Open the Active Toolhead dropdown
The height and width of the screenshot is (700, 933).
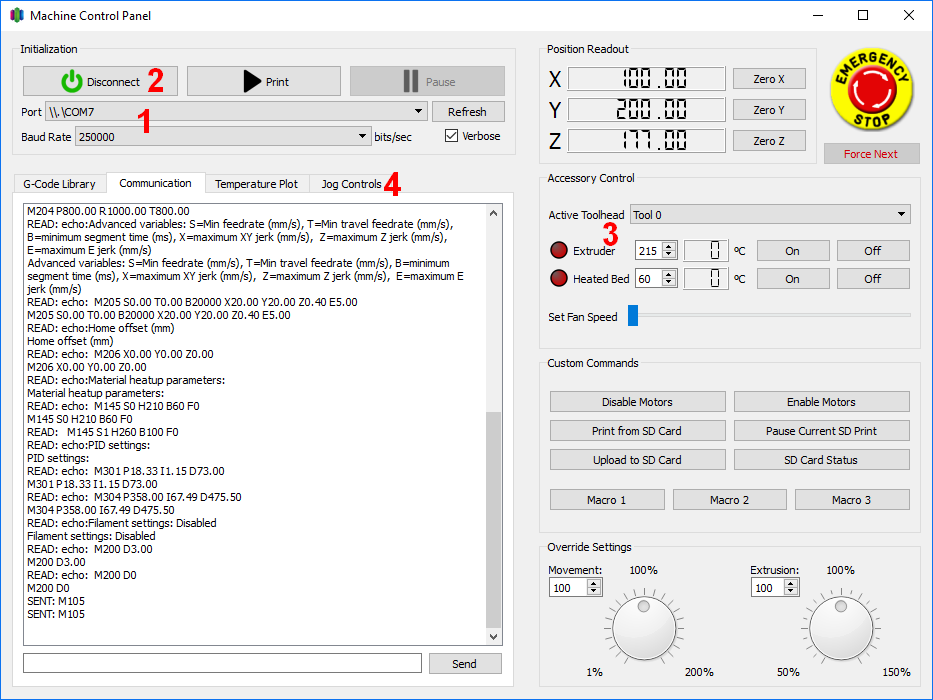pos(769,214)
